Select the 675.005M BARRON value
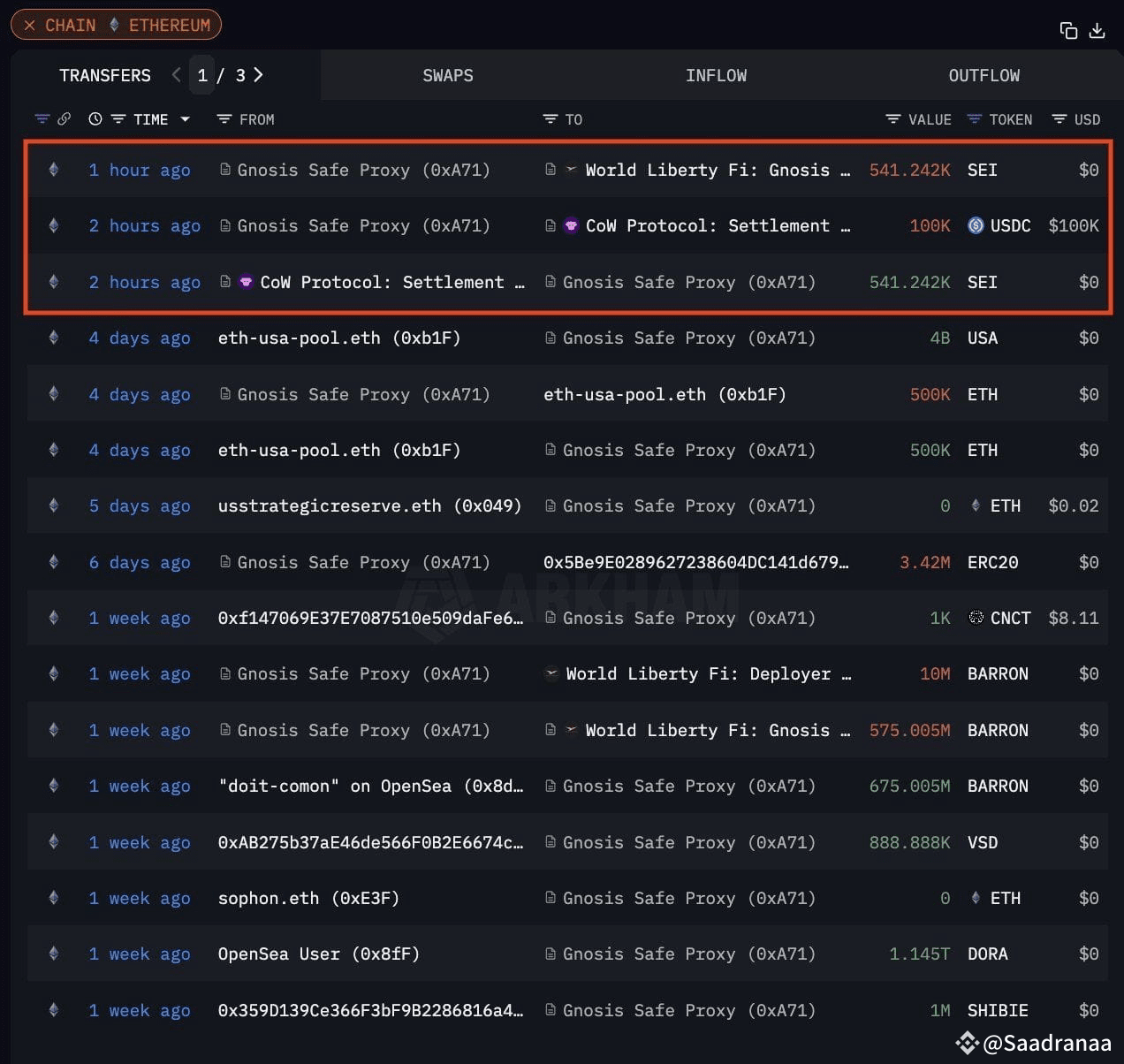The image size is (1124, 1064). point(910,786)
